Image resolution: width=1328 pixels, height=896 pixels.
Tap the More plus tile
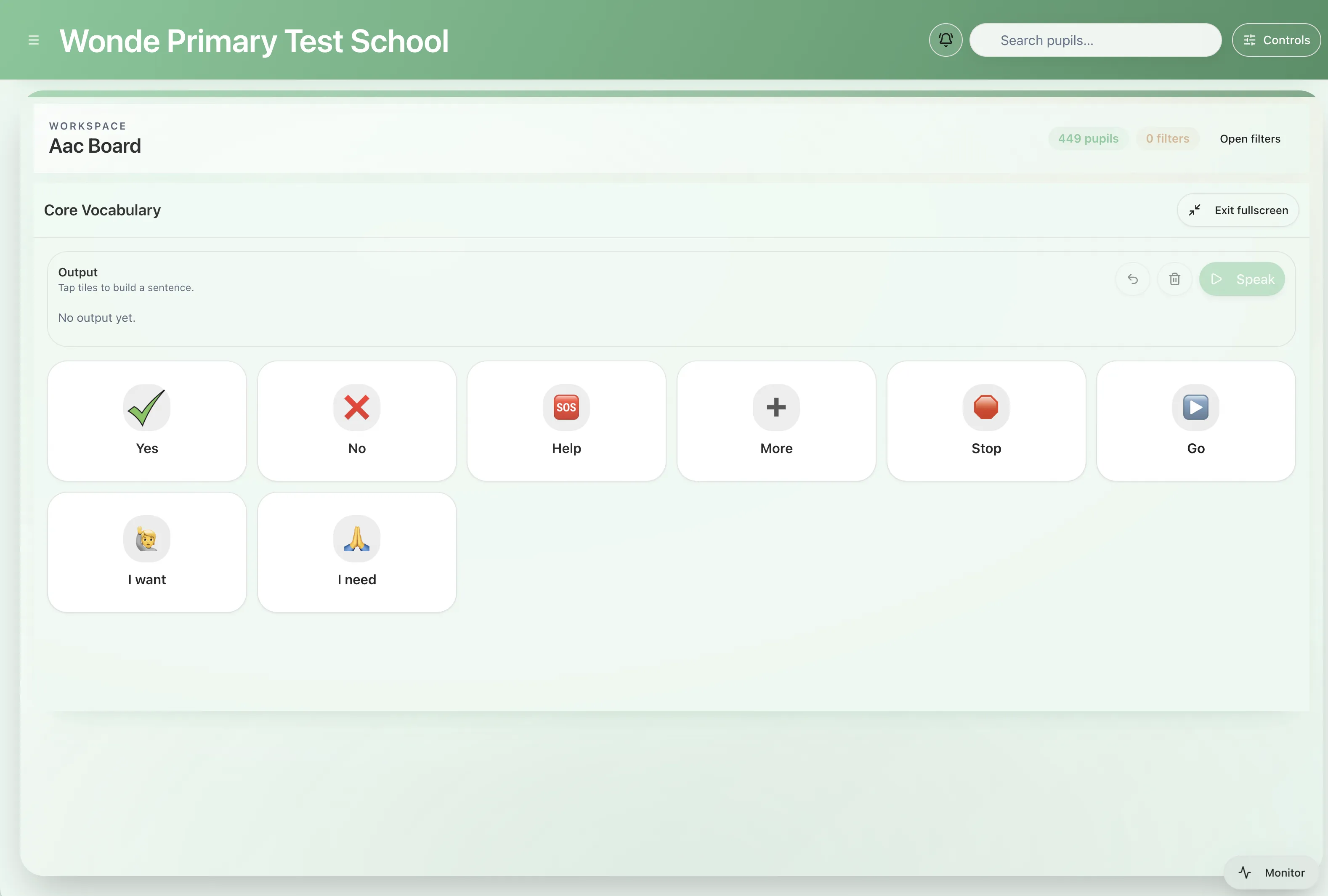(776, 421)
